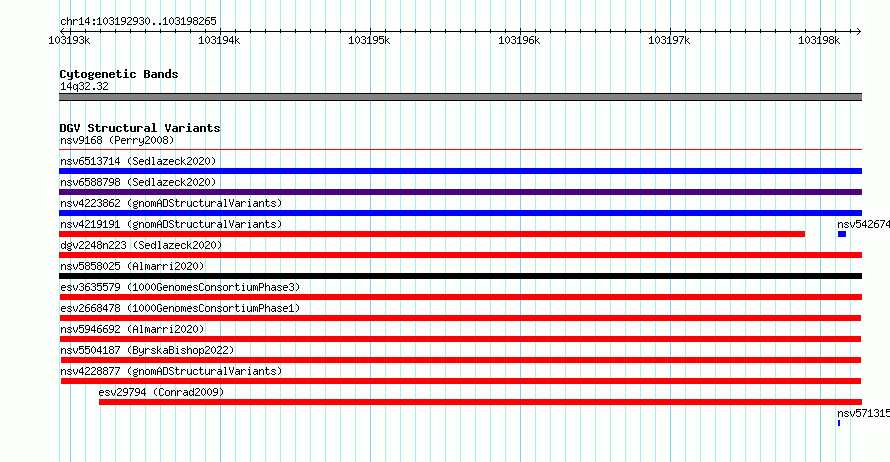890x462 pixels.
Task: Open dgv2248n223 (Sedlazeck2020) label
Action: click(x=141, y=245)
